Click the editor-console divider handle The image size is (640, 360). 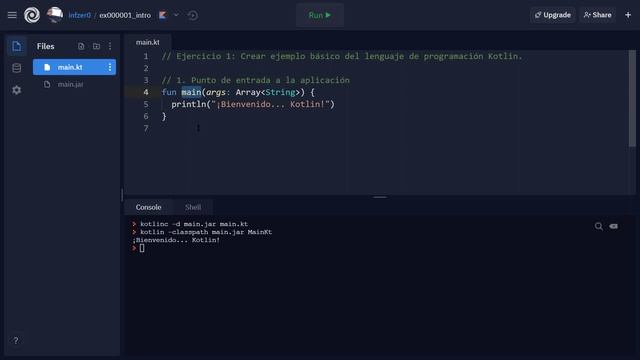pos(380,197)
